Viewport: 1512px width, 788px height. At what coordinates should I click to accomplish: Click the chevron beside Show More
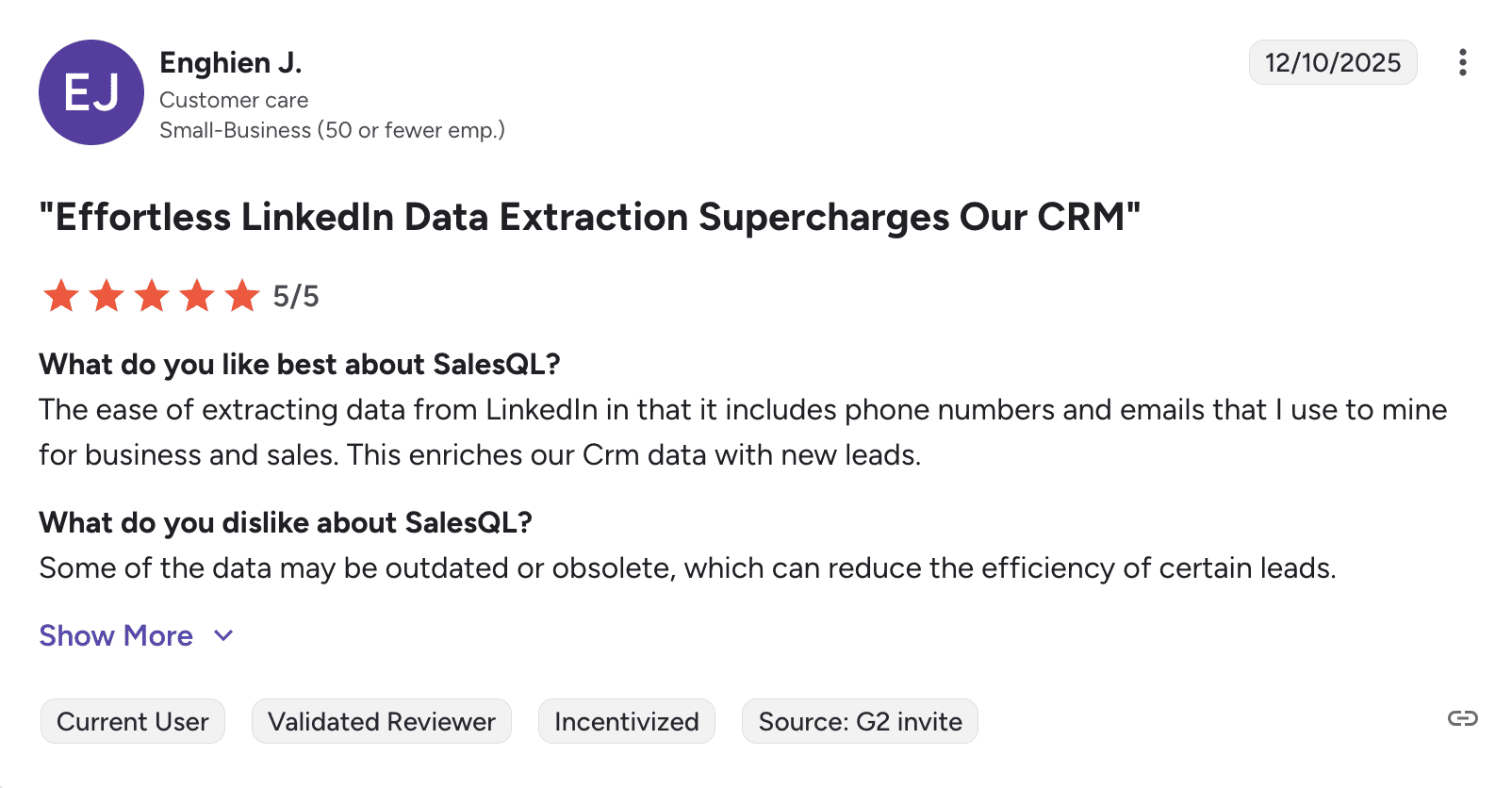click(223, 636)
